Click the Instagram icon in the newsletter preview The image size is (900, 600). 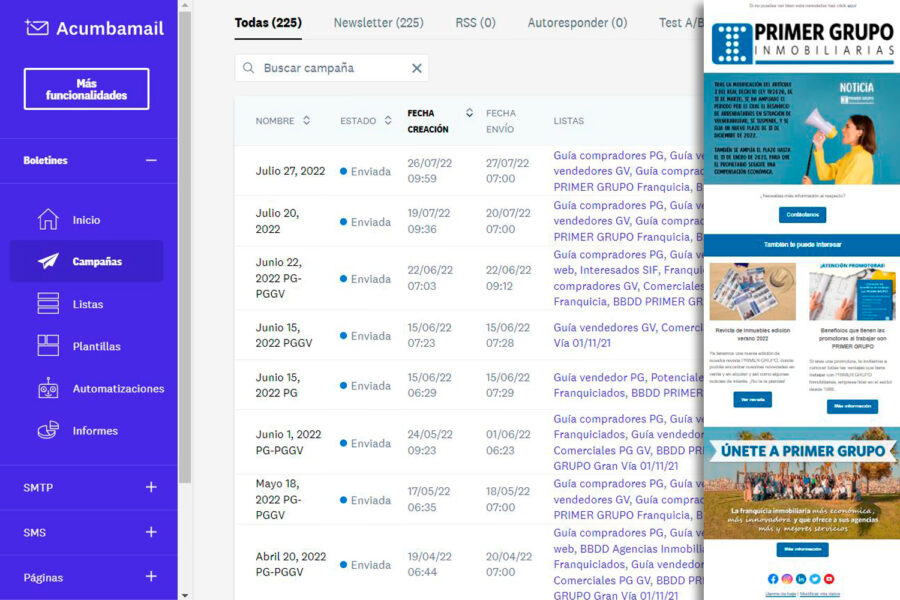[x=788, y=578]
